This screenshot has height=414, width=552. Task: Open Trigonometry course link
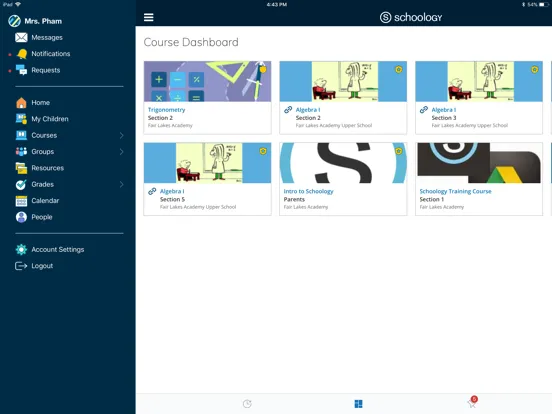point(167,110)
